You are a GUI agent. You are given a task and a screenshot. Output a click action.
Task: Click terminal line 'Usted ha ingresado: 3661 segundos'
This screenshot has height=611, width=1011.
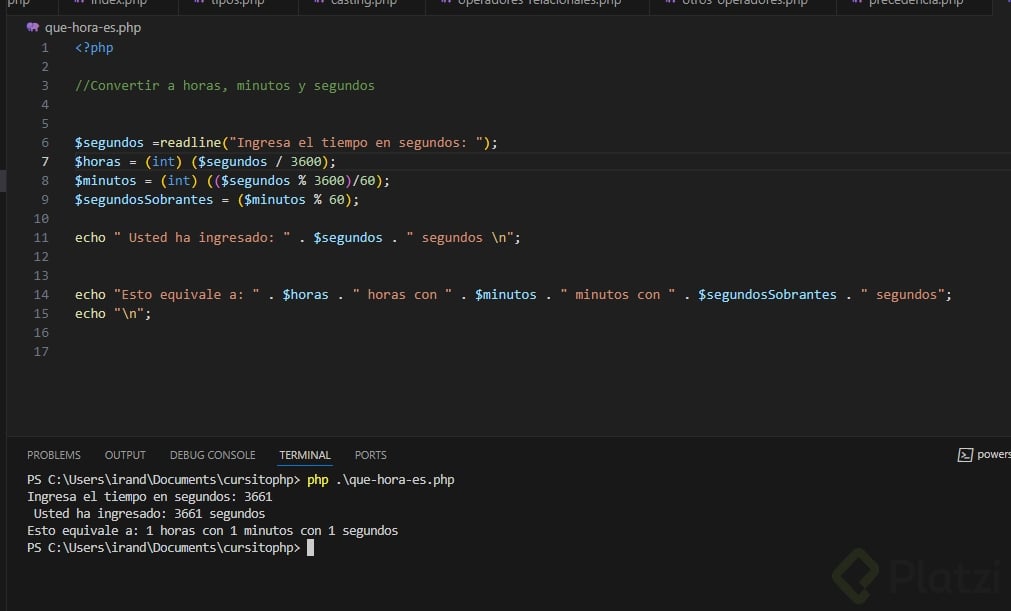coord(149,514)
